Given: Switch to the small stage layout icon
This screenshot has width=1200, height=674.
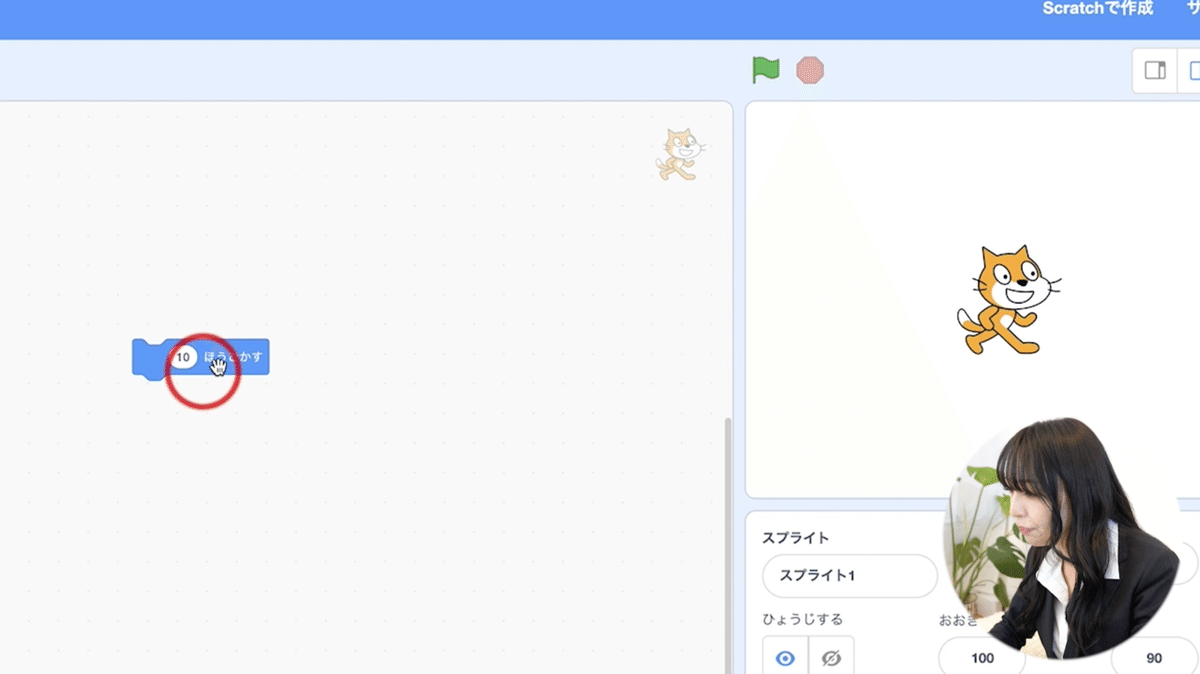Looking at the screenshot, I should tap(1155, 70).
